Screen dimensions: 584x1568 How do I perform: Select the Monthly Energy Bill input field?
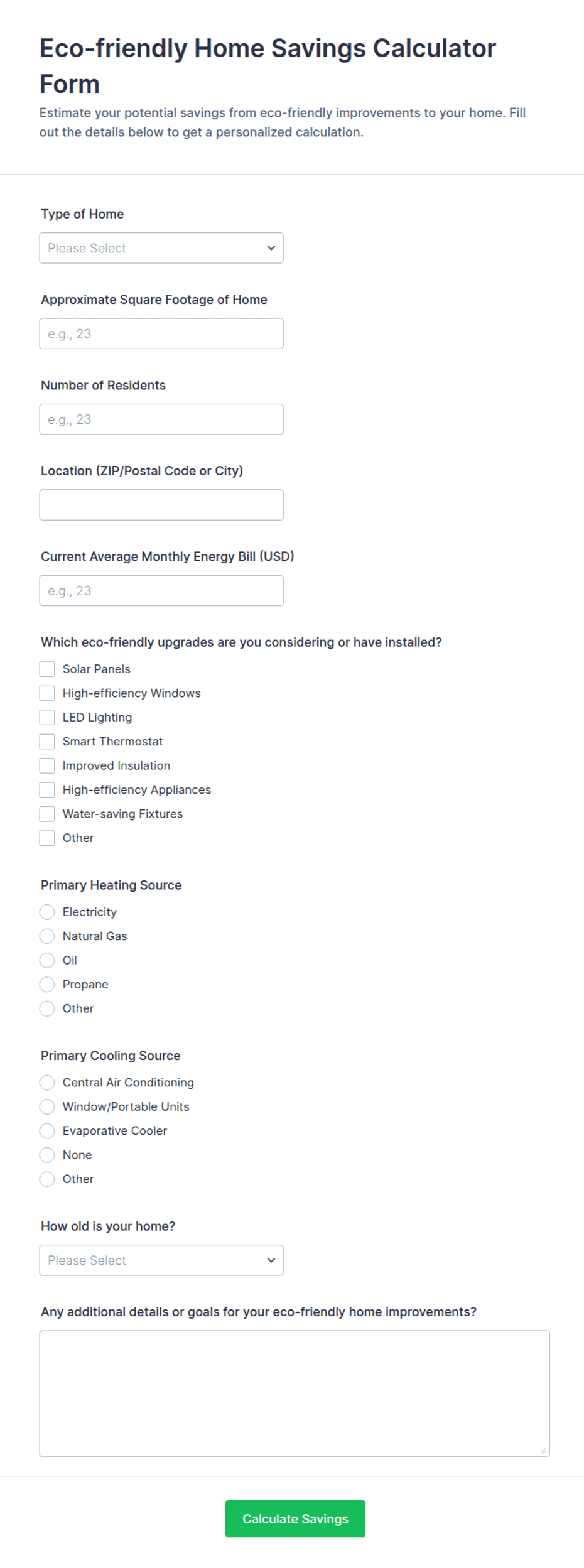click(161, 590)
